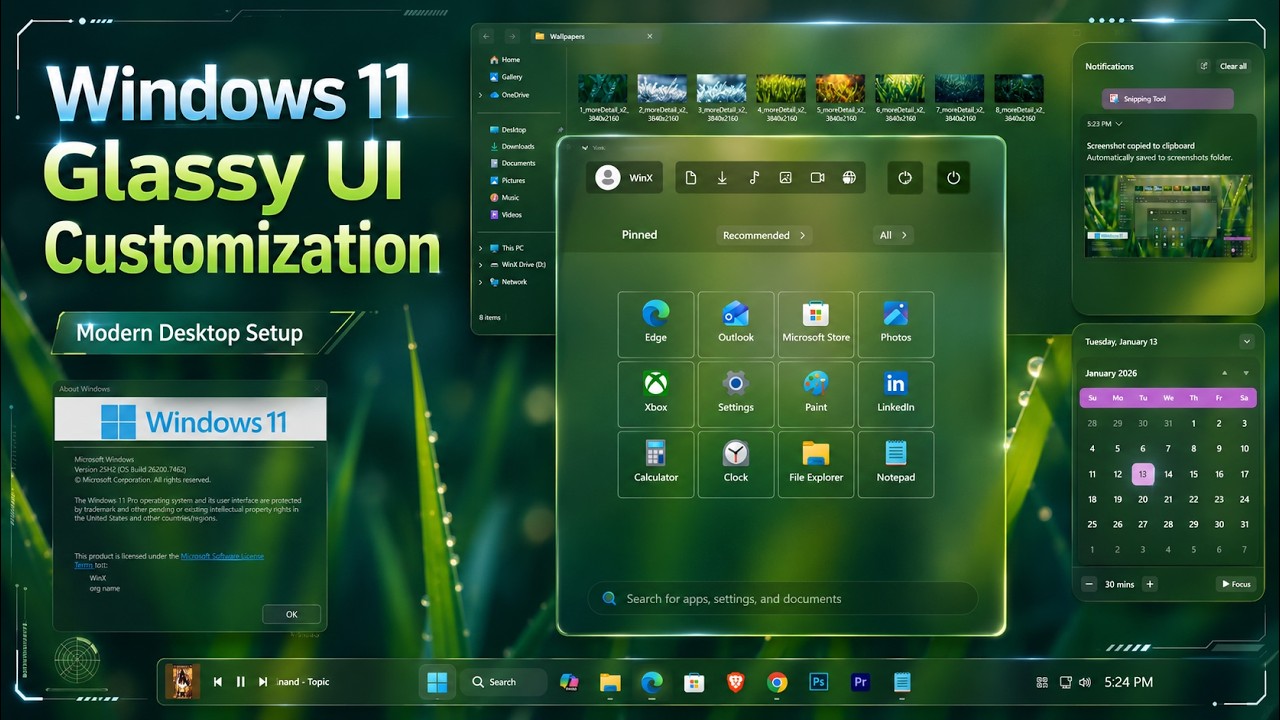Launch Outlook from the Start menu
Screen dimensions: 1280x720
[x=736, y=324]
